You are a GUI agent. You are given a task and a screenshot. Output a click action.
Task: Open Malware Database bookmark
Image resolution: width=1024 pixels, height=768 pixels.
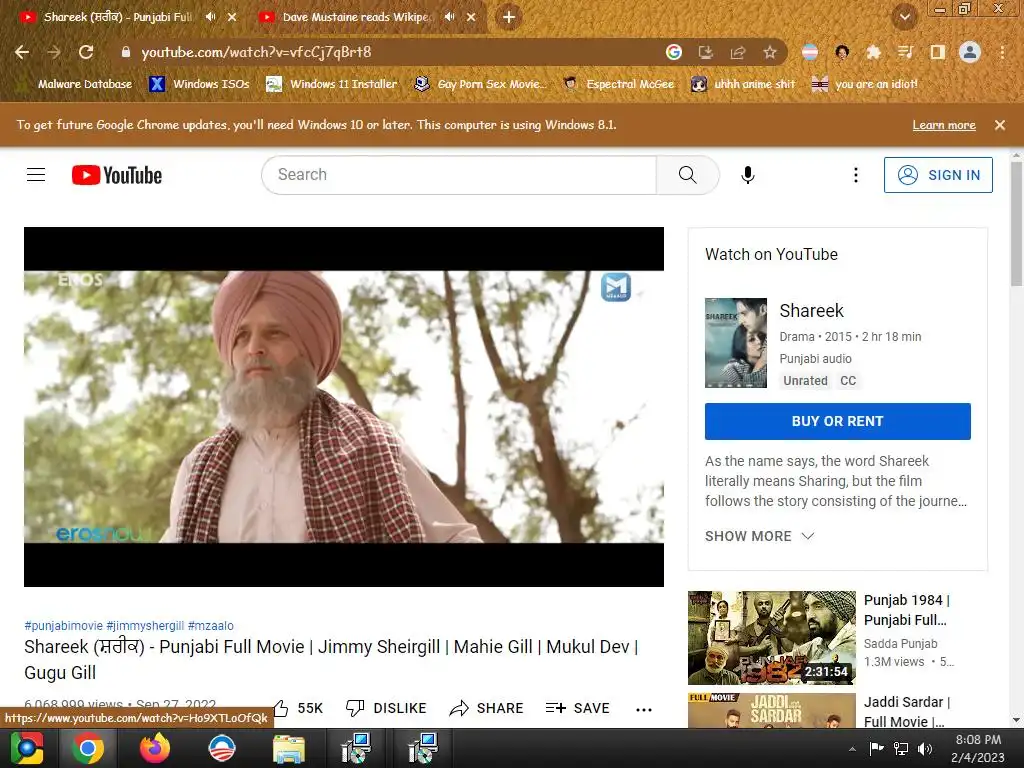tap(76, 84)
